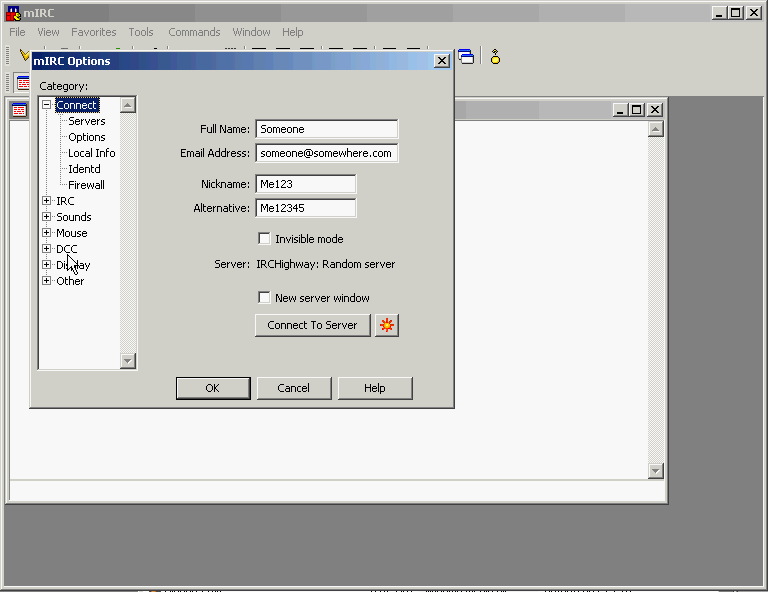
Task: Select Options under Connect
Action: pyautogui.click(x=87, y=137)
